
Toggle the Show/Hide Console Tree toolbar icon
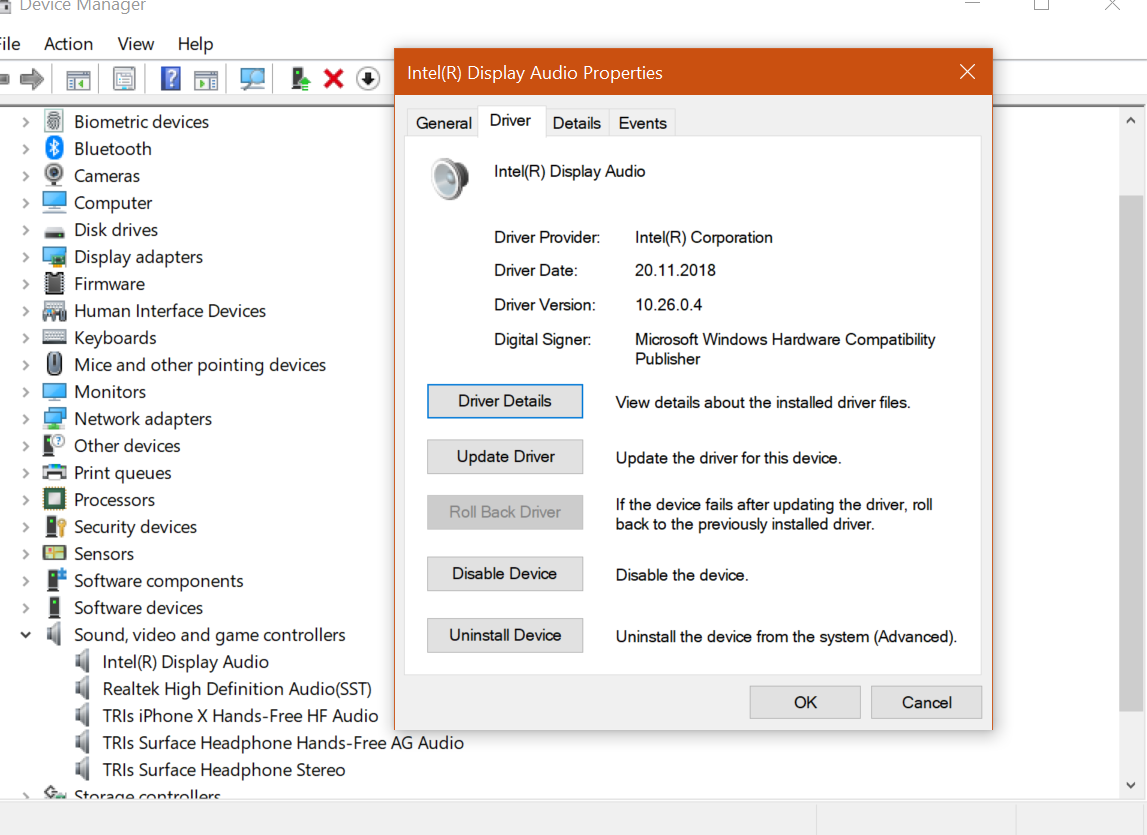click(x=78, y=79)
